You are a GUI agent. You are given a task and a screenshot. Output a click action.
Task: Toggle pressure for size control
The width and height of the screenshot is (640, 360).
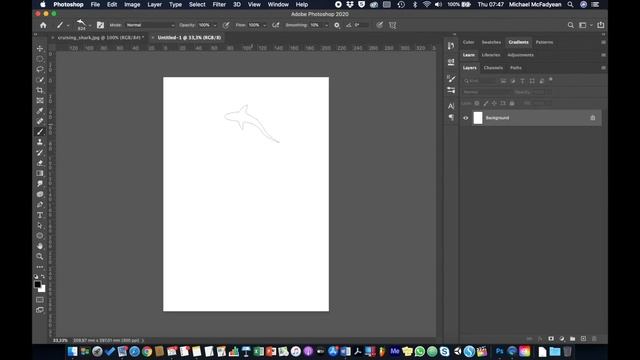[380, 25]
